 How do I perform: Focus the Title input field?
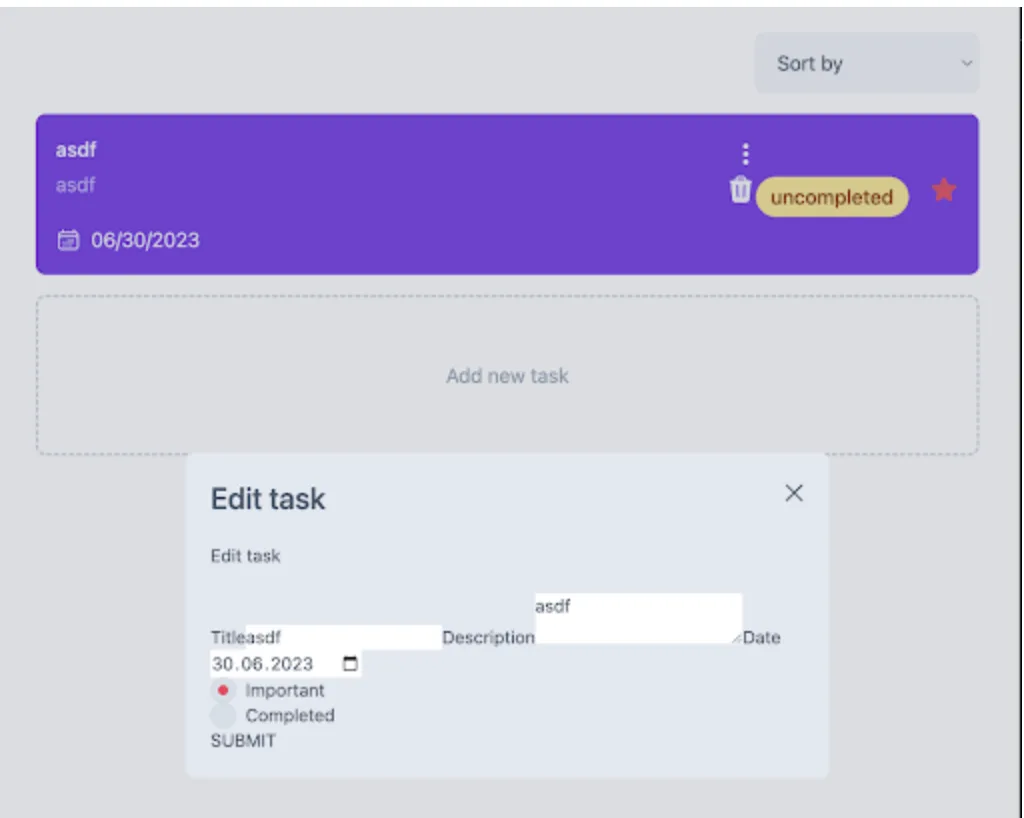click(x=343, y=637)
